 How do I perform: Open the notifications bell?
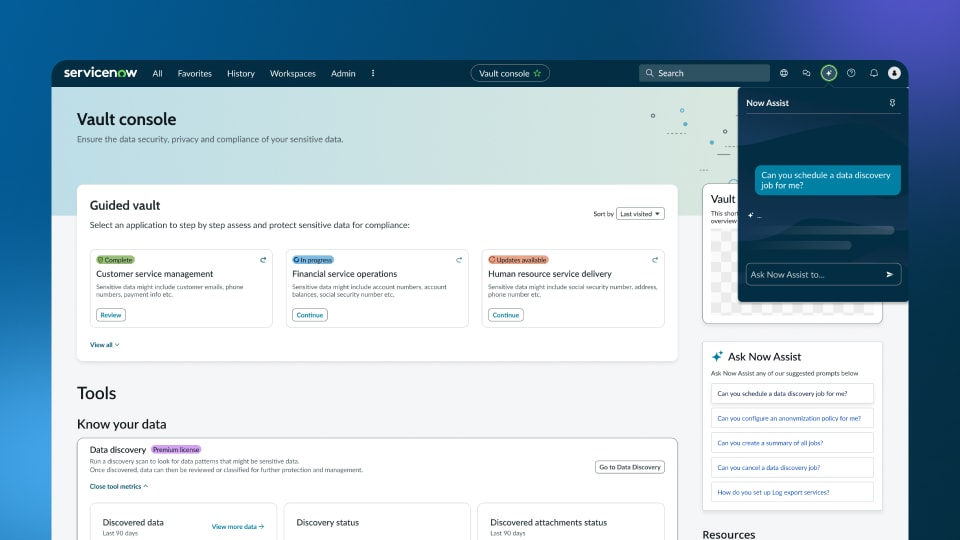874,73
